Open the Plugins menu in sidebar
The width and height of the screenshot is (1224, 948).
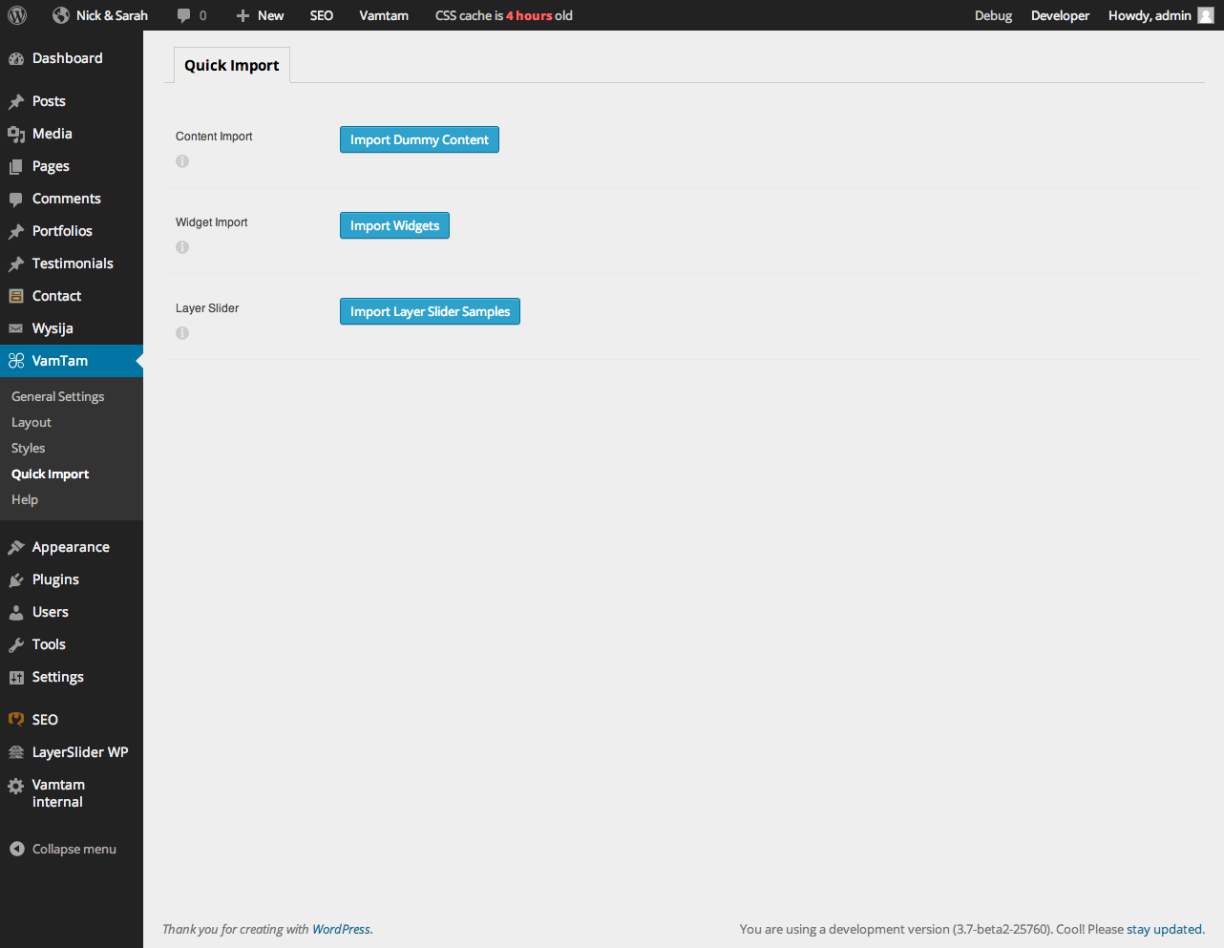(55, 579)
